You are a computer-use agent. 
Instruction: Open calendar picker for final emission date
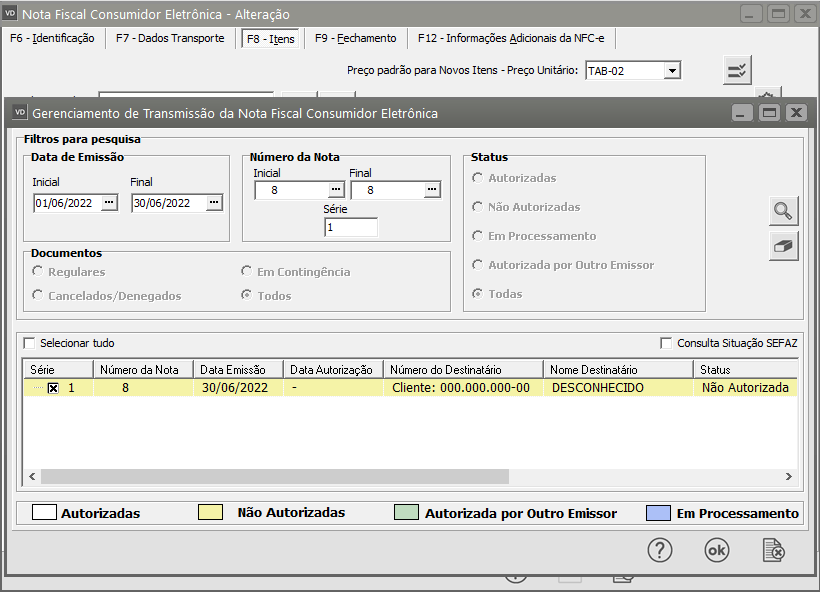click(x=213, y=203)
